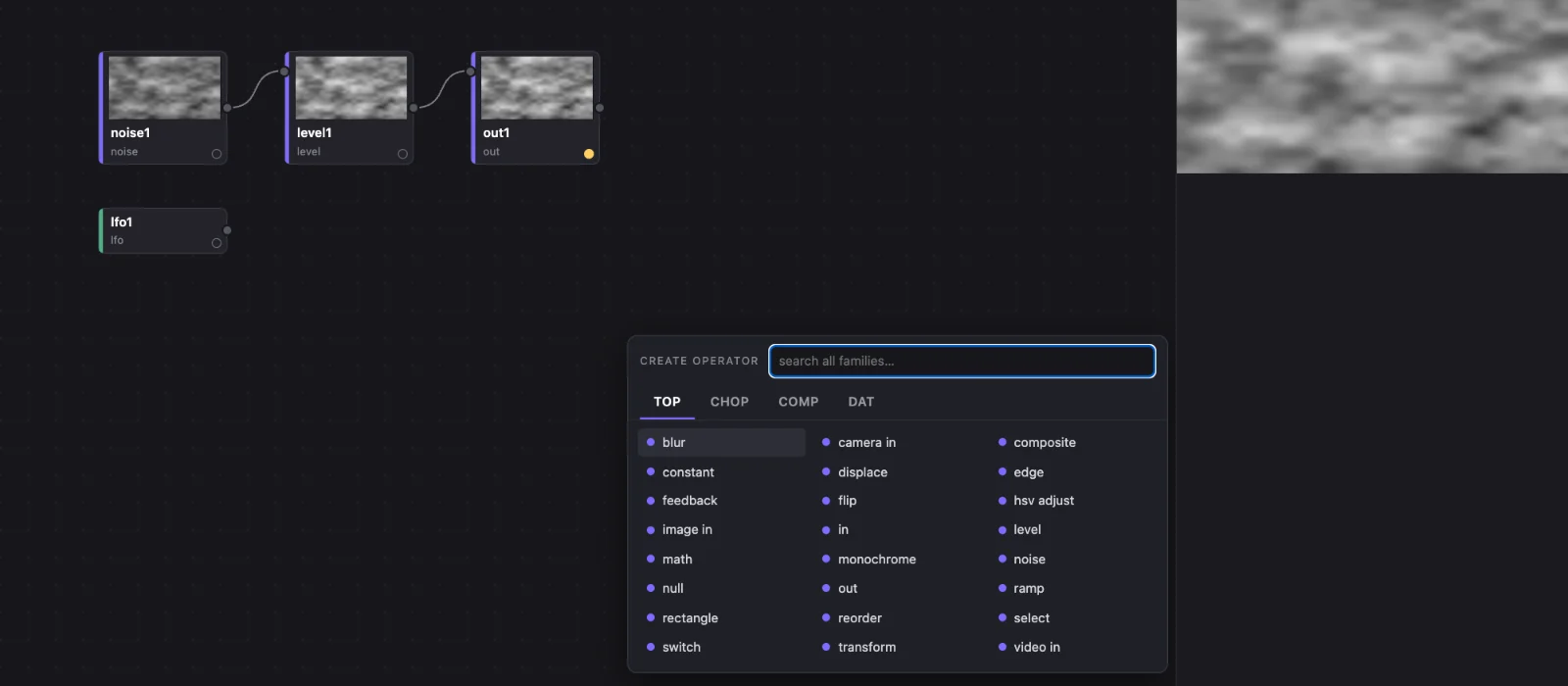Create a switch operator

(721, 648)
